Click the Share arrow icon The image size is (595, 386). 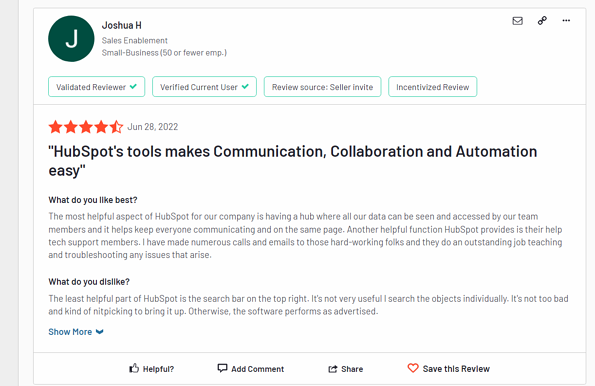click(333, 369)
